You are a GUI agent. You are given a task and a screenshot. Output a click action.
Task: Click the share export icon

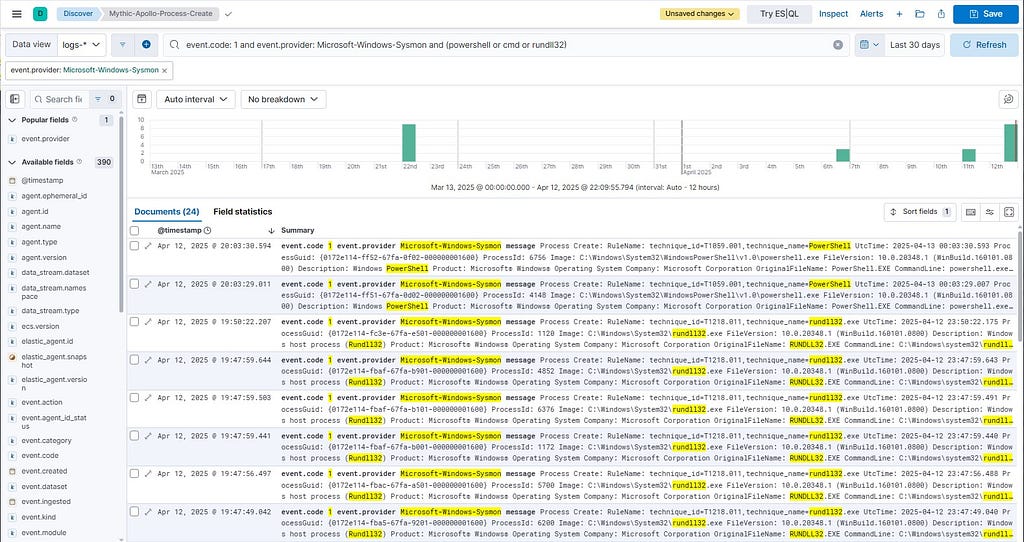coord(941,14)
